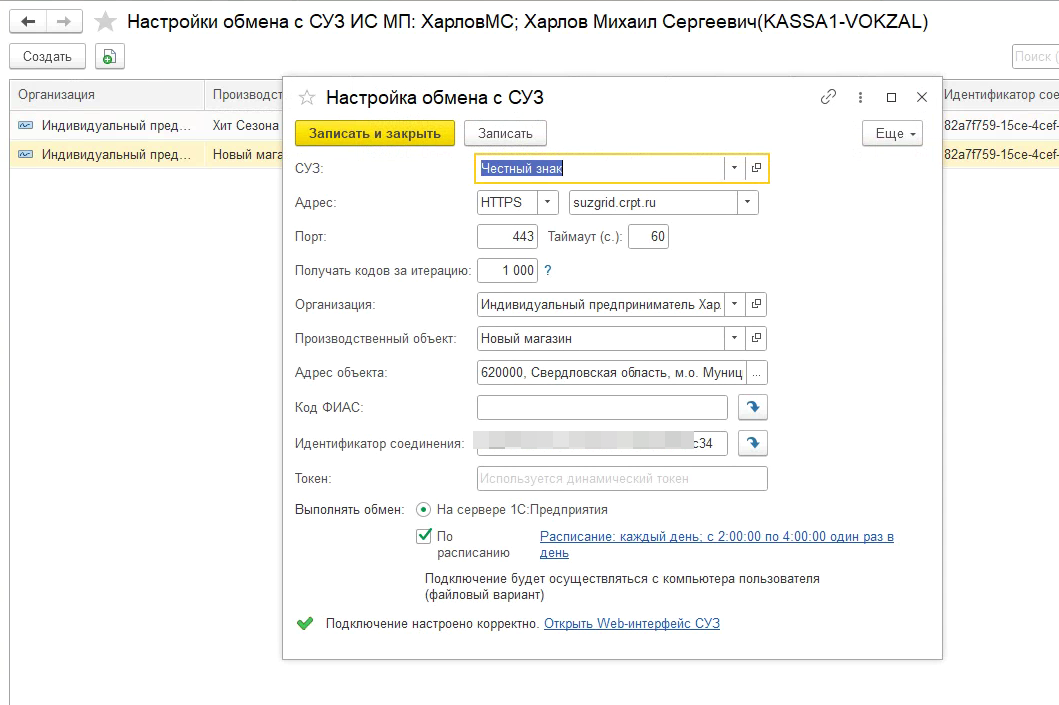The height and width of the screenshot is (705, 1059).
Task: Regenerate the Идентификатор соединения with the arrow button
Action: (x=752, y=442)
